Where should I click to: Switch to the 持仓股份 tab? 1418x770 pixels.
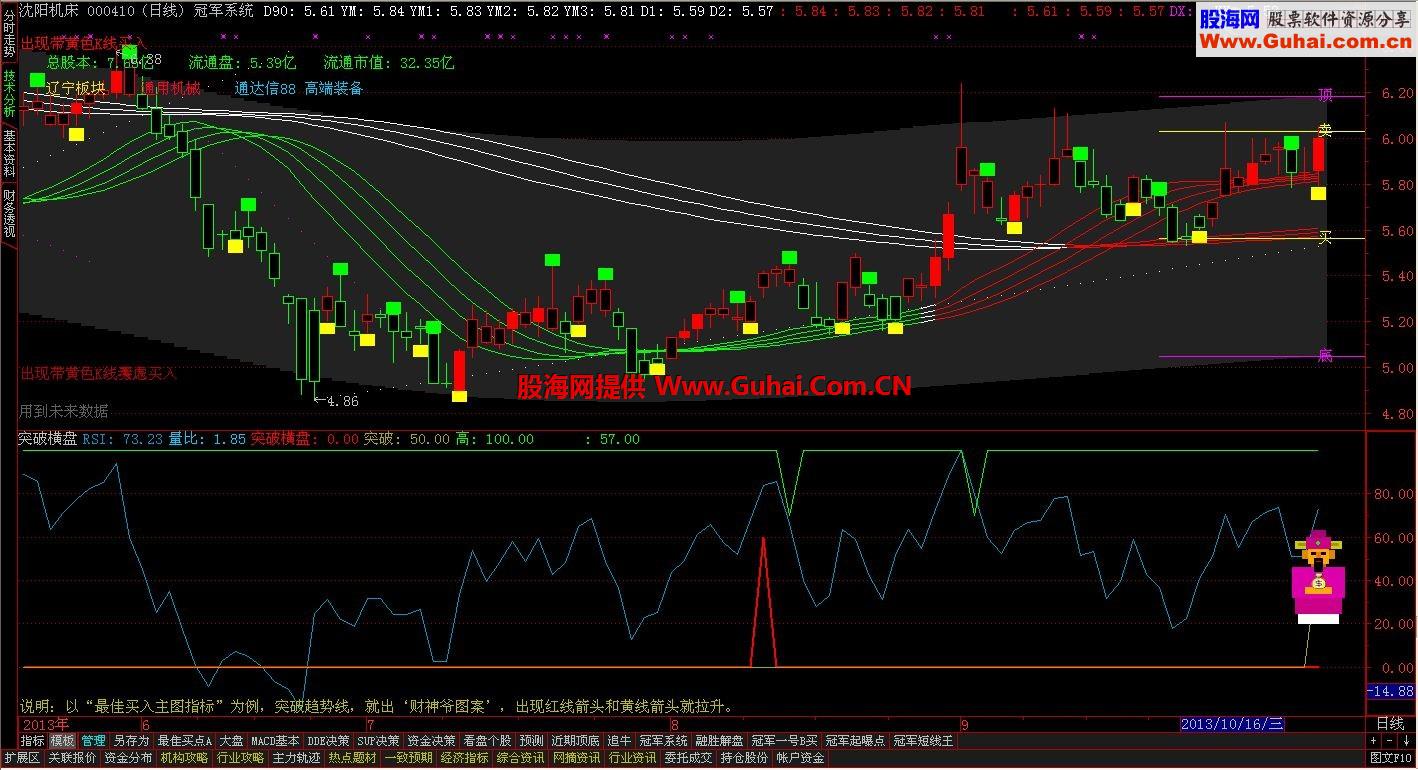pyautogui.click(x=744, y=758)
